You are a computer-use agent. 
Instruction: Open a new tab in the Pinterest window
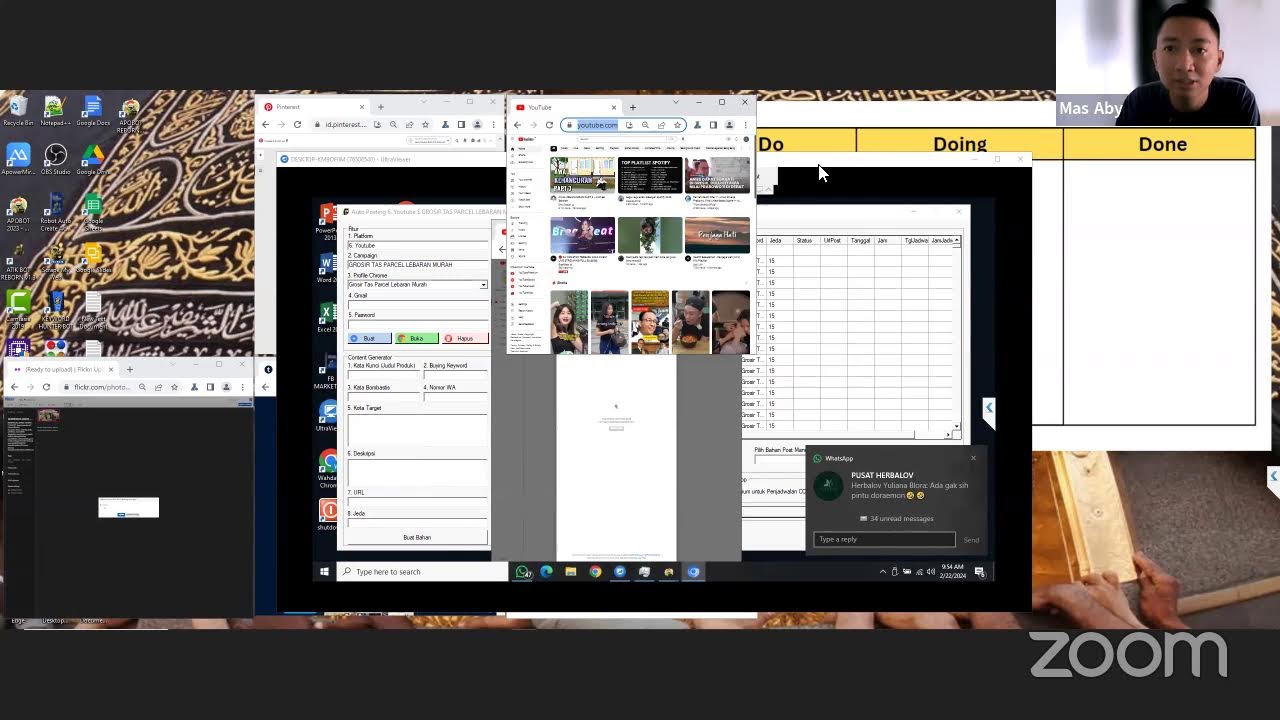pos(380,107)
